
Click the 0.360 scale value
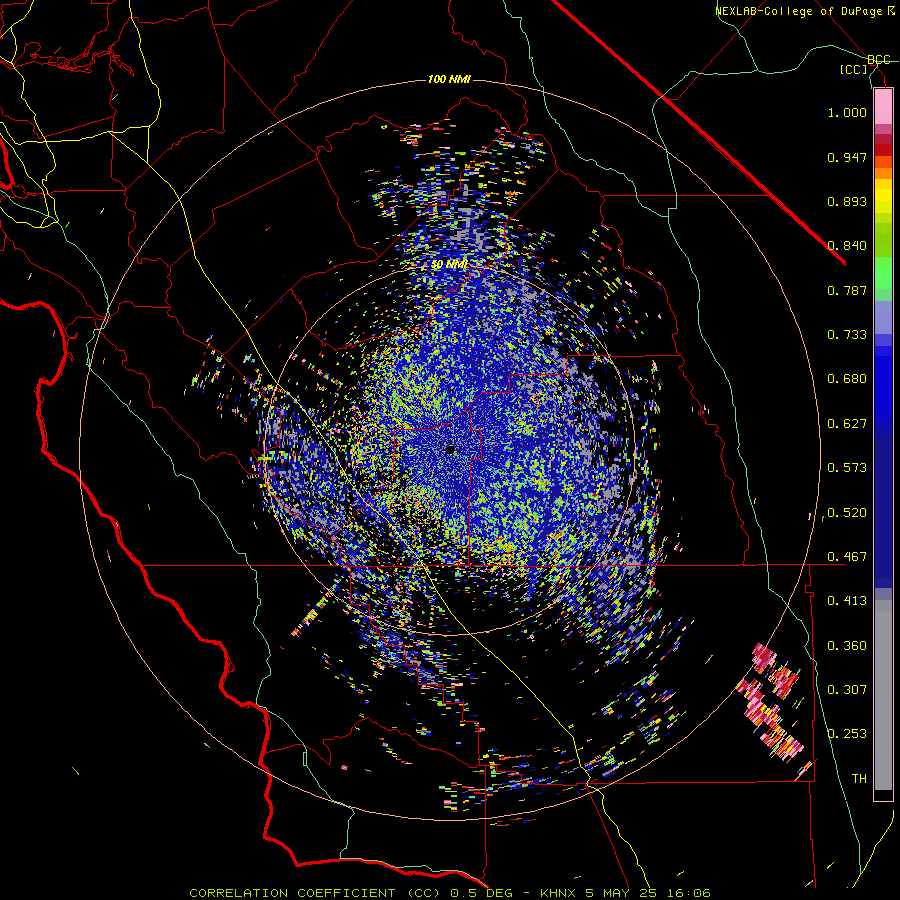(847, 646)
